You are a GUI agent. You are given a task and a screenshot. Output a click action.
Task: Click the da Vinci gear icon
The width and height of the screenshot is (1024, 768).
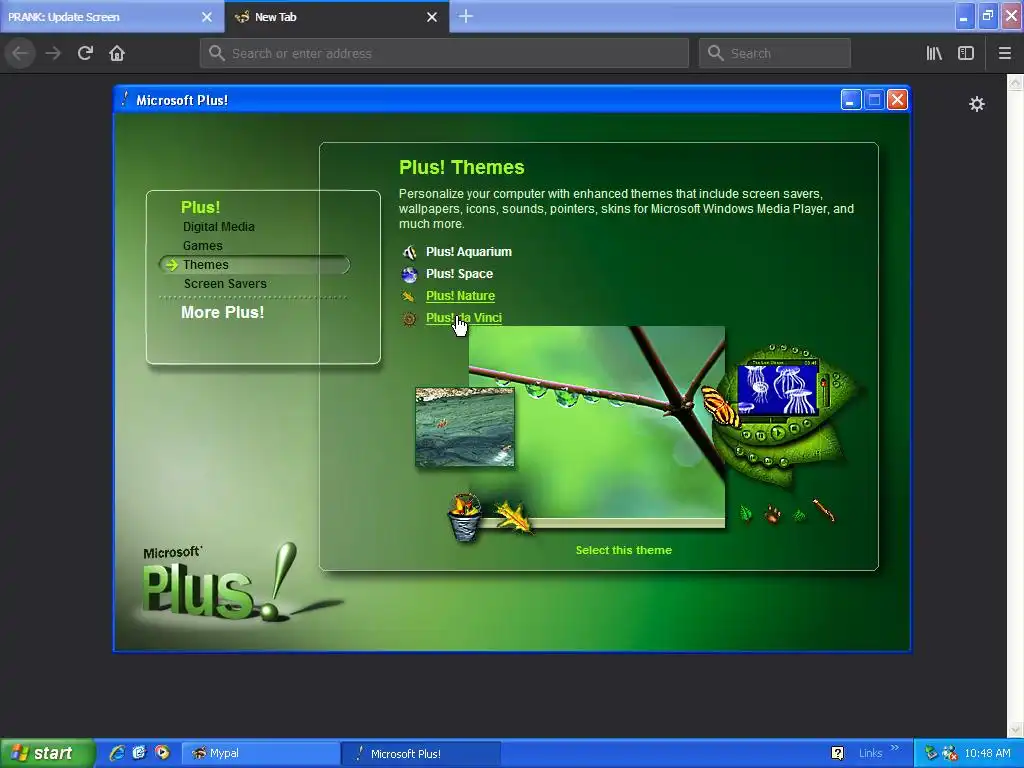(409, 319)
